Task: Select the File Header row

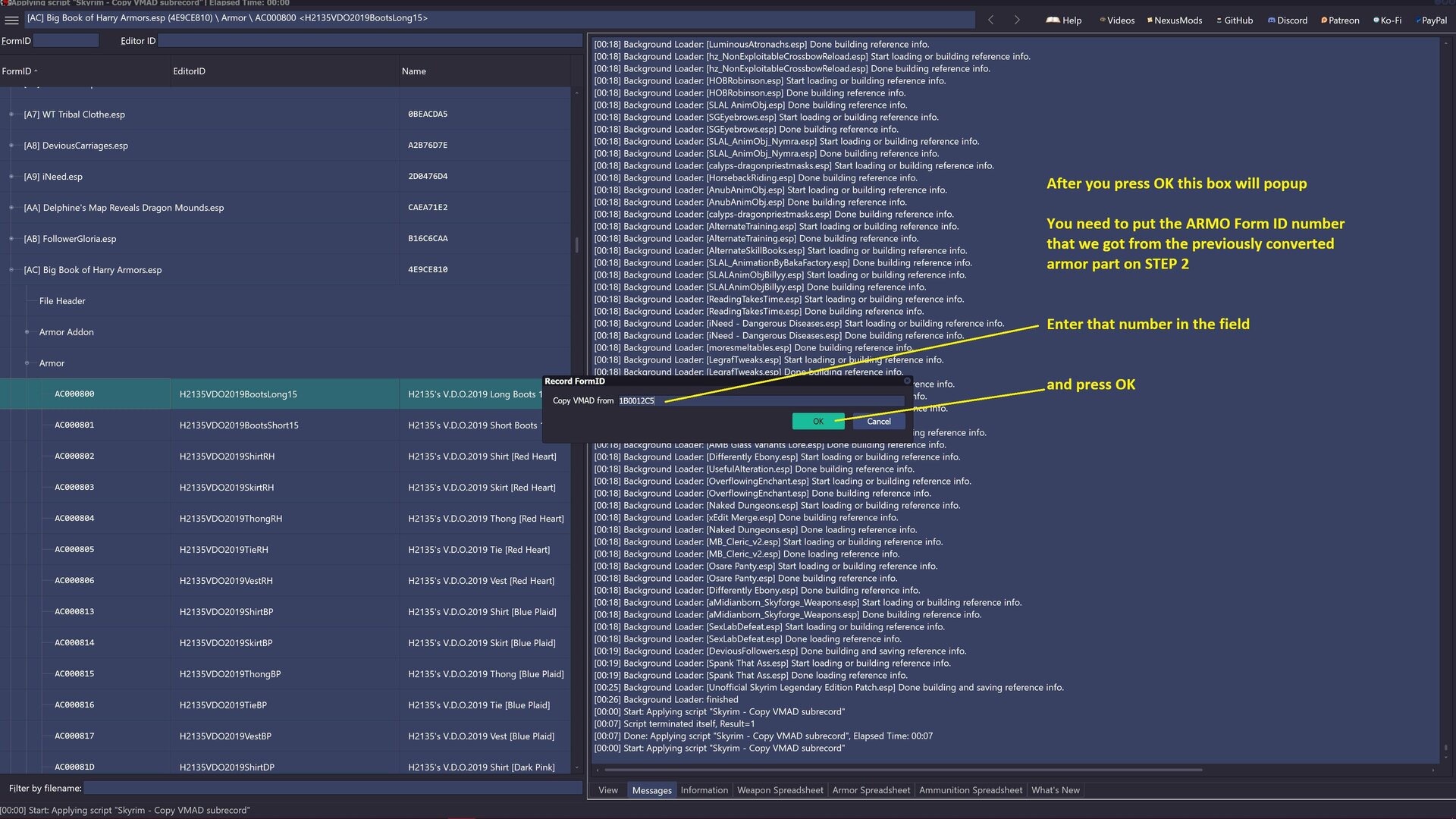Action: (x=285, y=301)
